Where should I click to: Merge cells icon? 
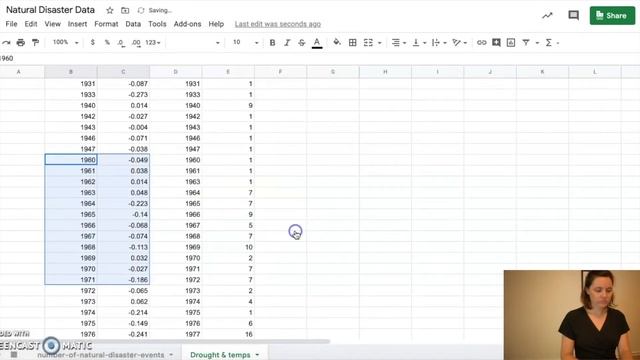(x=368, y=42)
